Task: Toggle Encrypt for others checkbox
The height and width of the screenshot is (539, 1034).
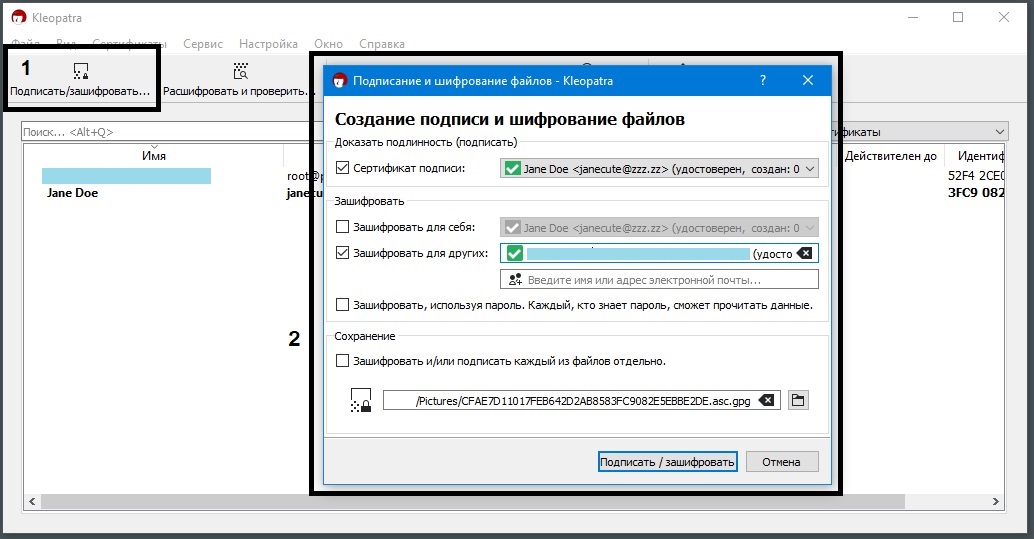Action: pyautogui.click(x=342, y=253)
